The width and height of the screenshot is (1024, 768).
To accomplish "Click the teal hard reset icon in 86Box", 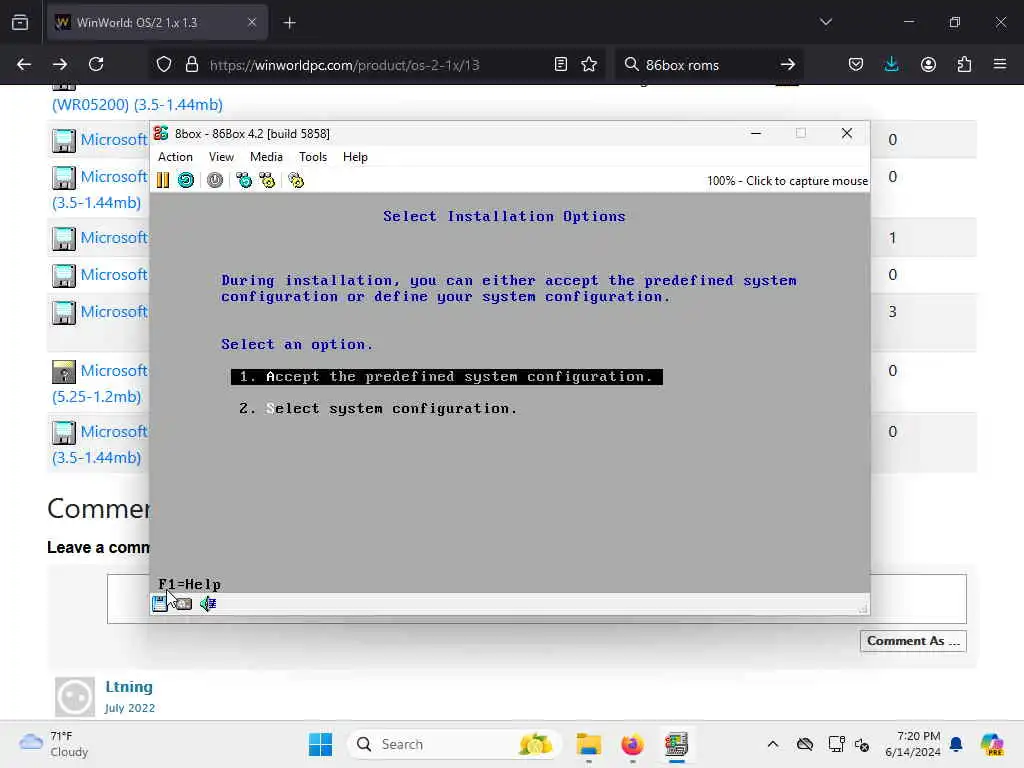I will (x=186, y=180).
